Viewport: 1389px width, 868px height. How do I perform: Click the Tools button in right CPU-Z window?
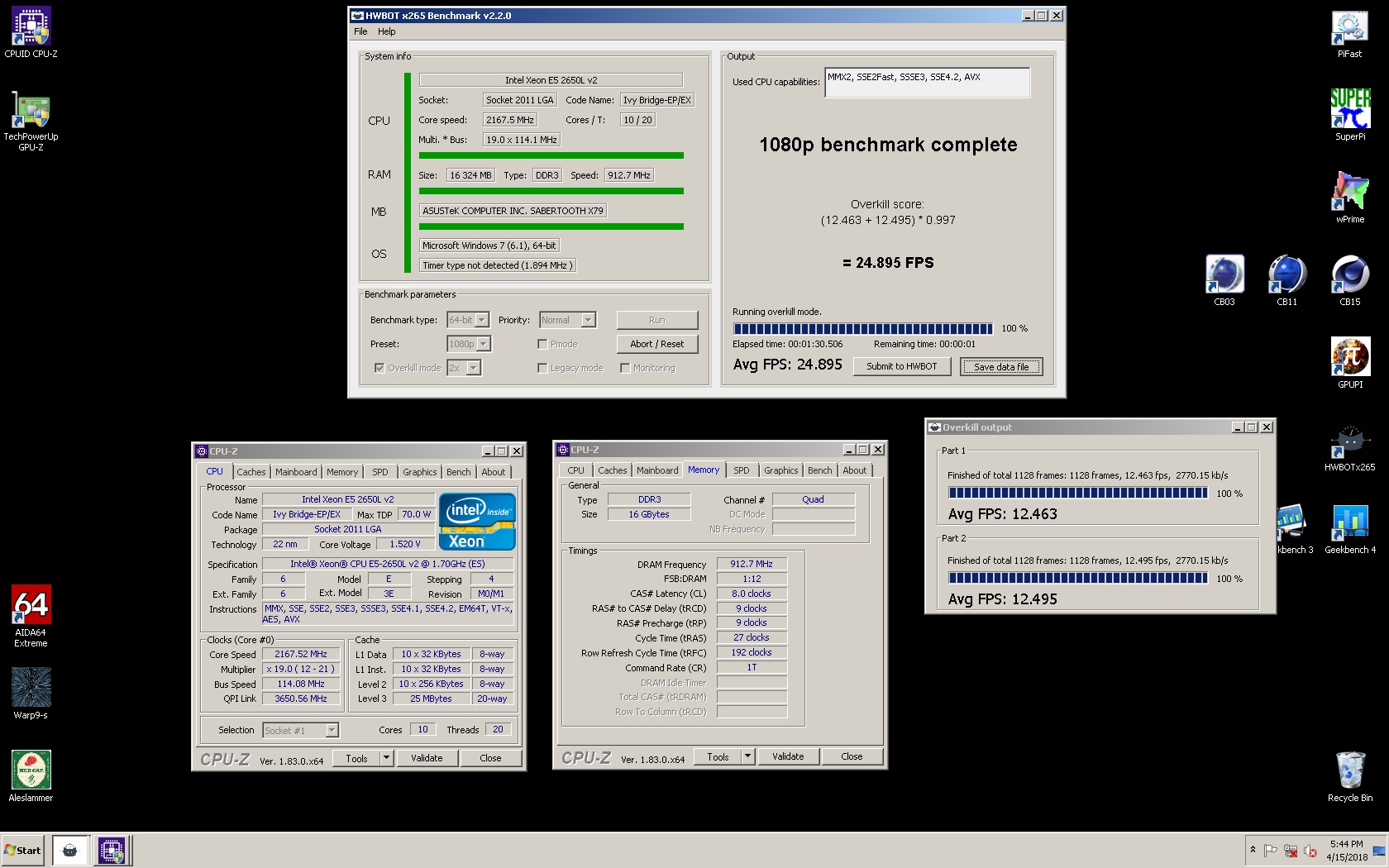click(x=718, y=756)
